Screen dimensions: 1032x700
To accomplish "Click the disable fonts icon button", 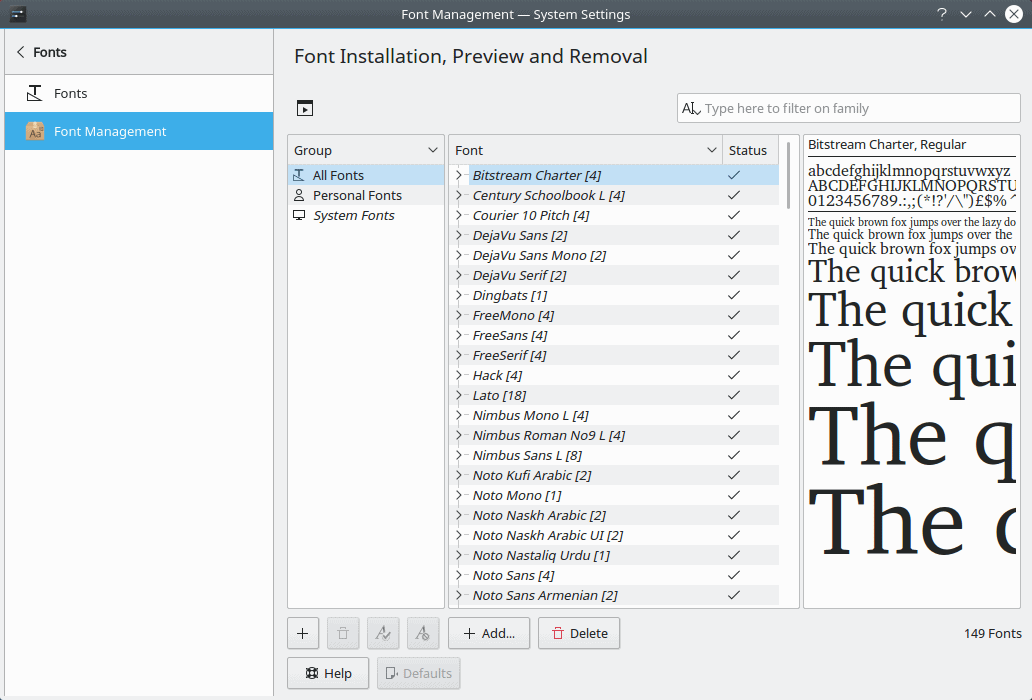I will click(423, 633).
